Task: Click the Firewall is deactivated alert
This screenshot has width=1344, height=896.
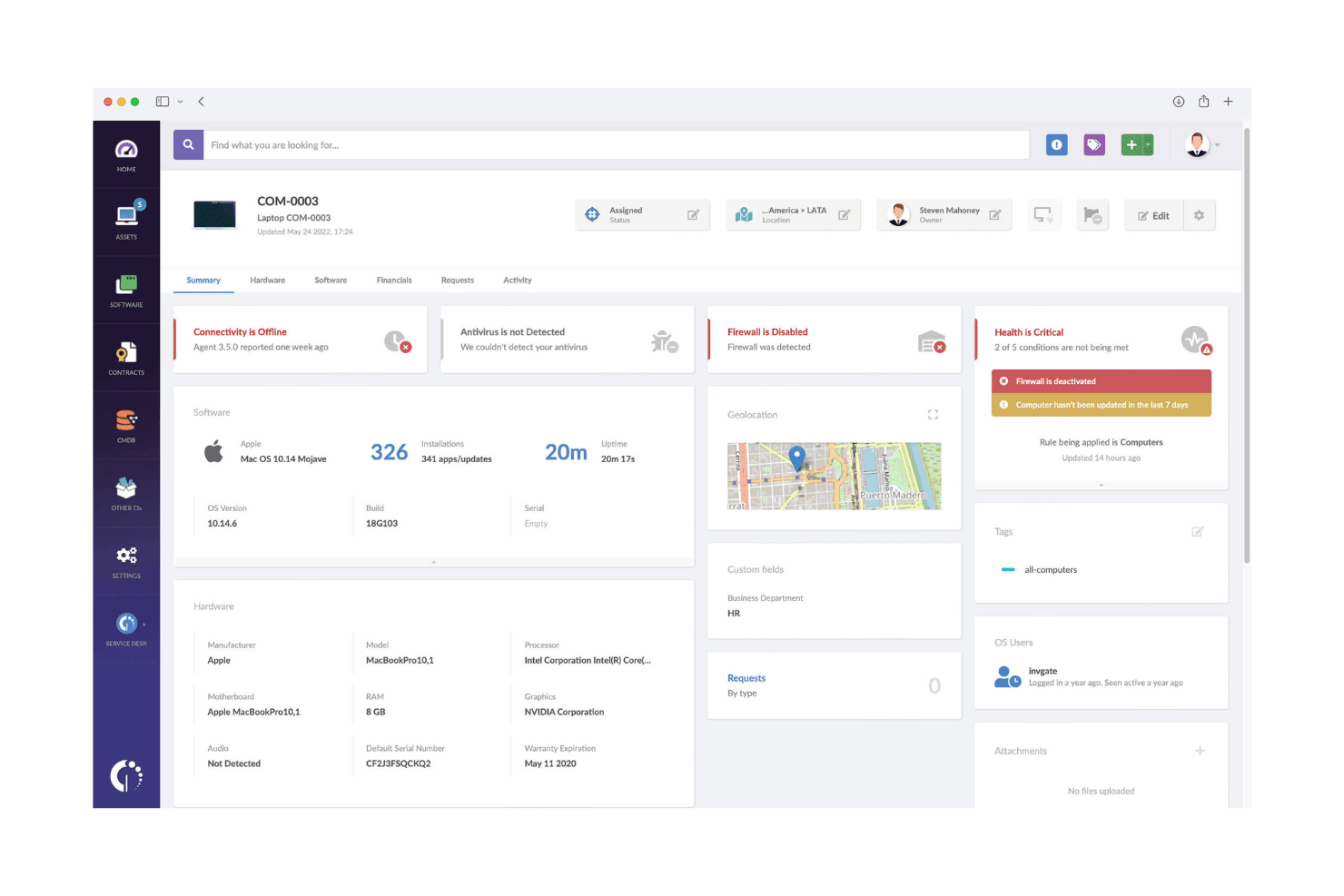Action: [x=1102, y=381]
